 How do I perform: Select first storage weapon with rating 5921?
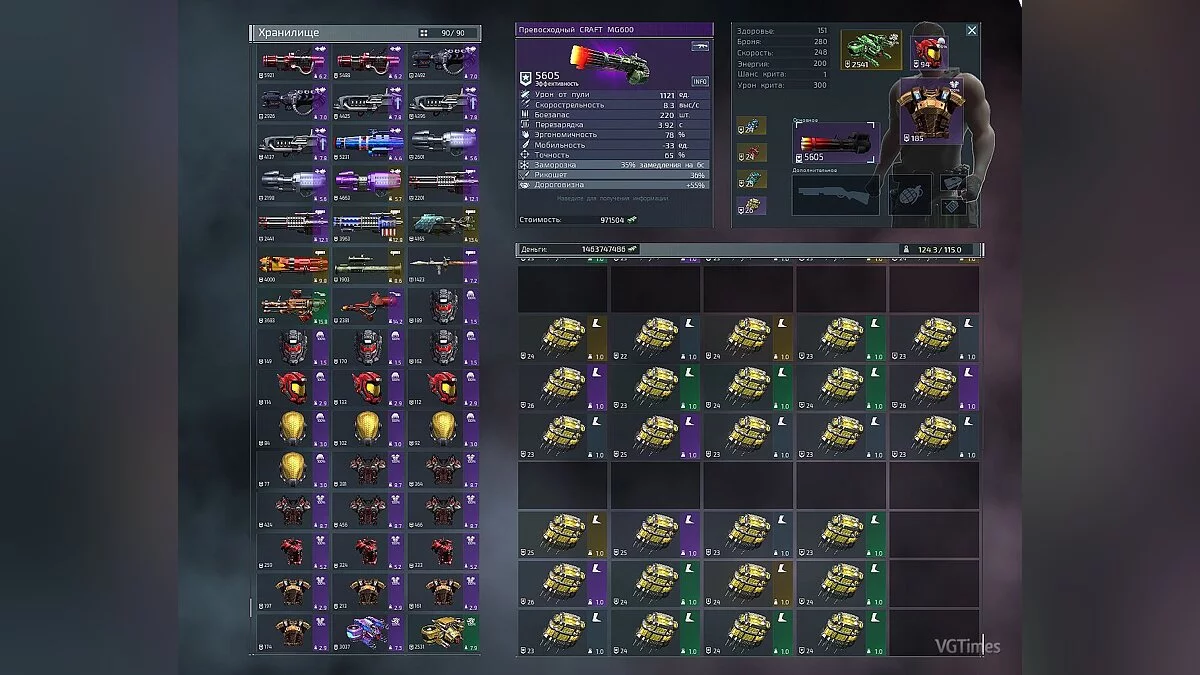click(292, 62)
